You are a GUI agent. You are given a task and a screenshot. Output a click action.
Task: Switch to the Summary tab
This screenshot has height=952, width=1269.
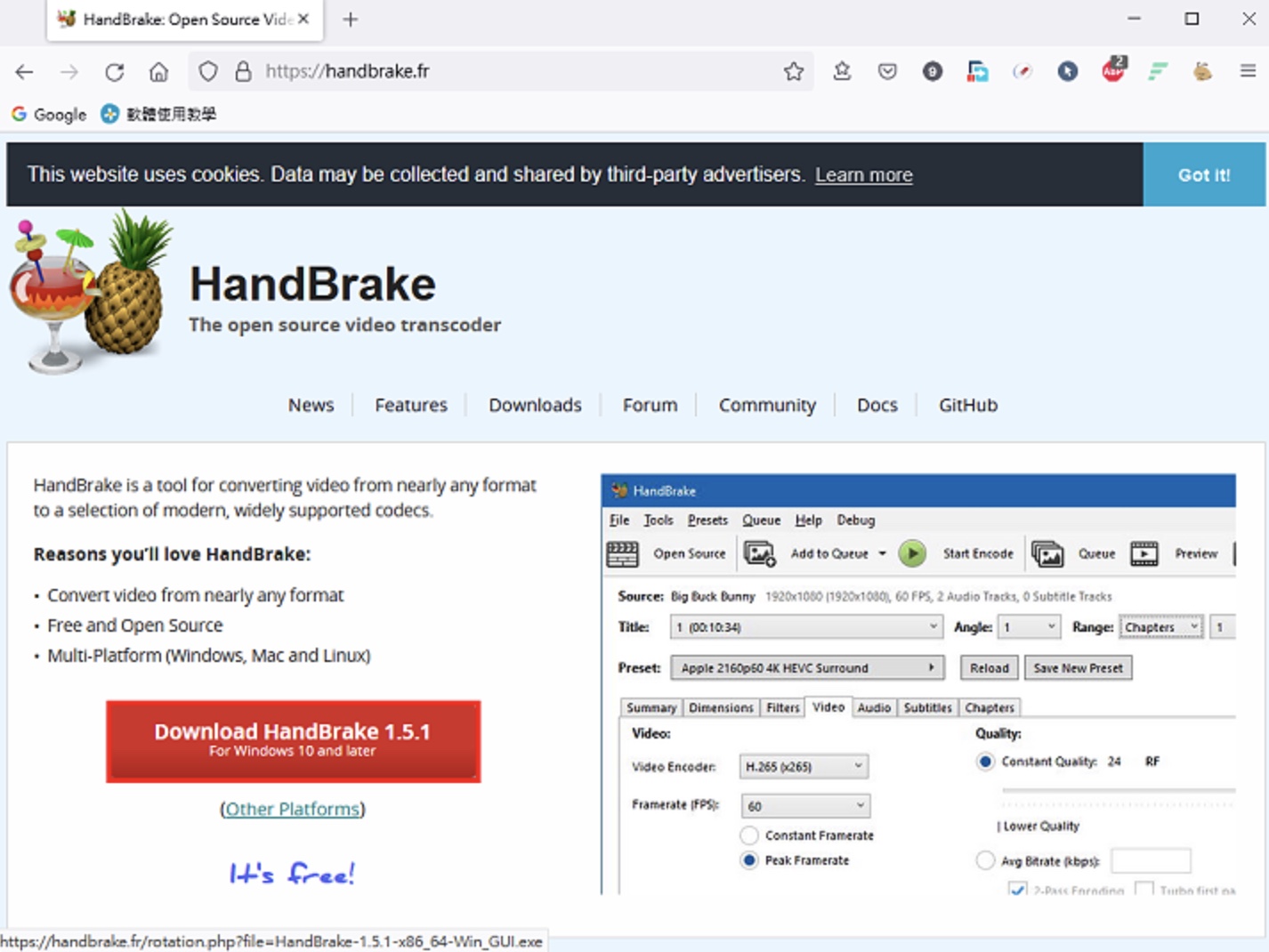pos(651,708)
